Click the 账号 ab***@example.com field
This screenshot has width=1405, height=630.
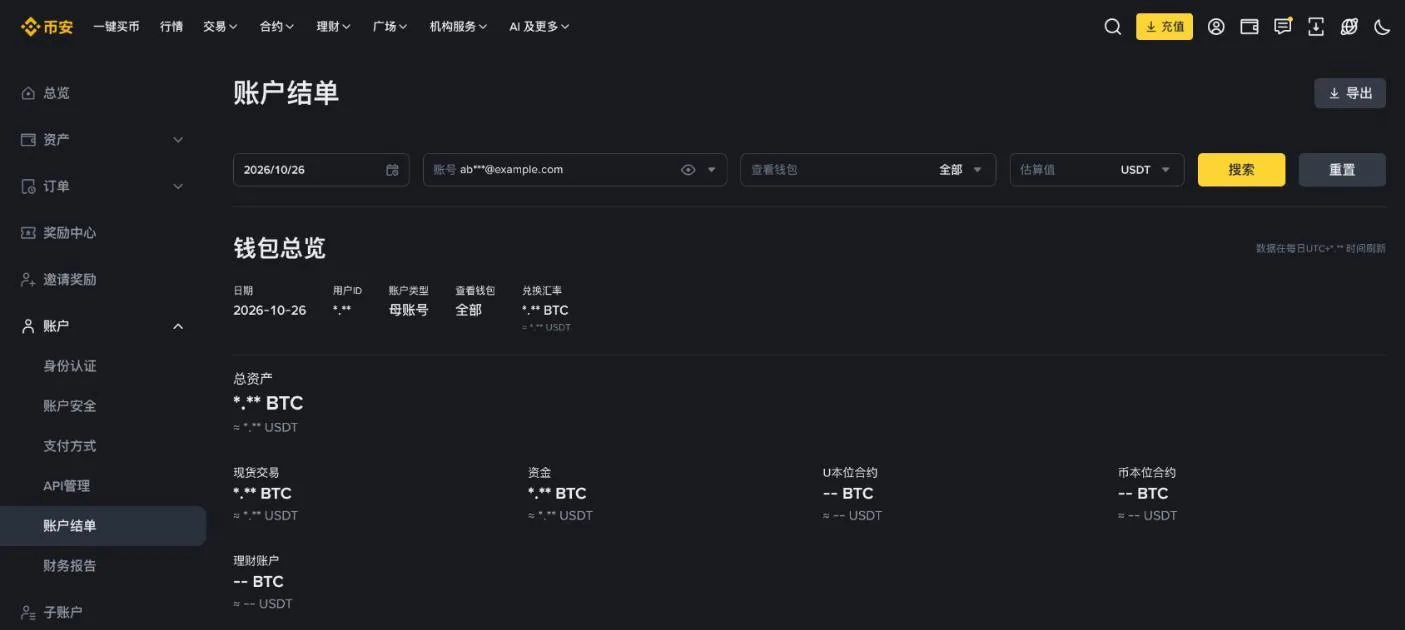[x=575, y=170]
